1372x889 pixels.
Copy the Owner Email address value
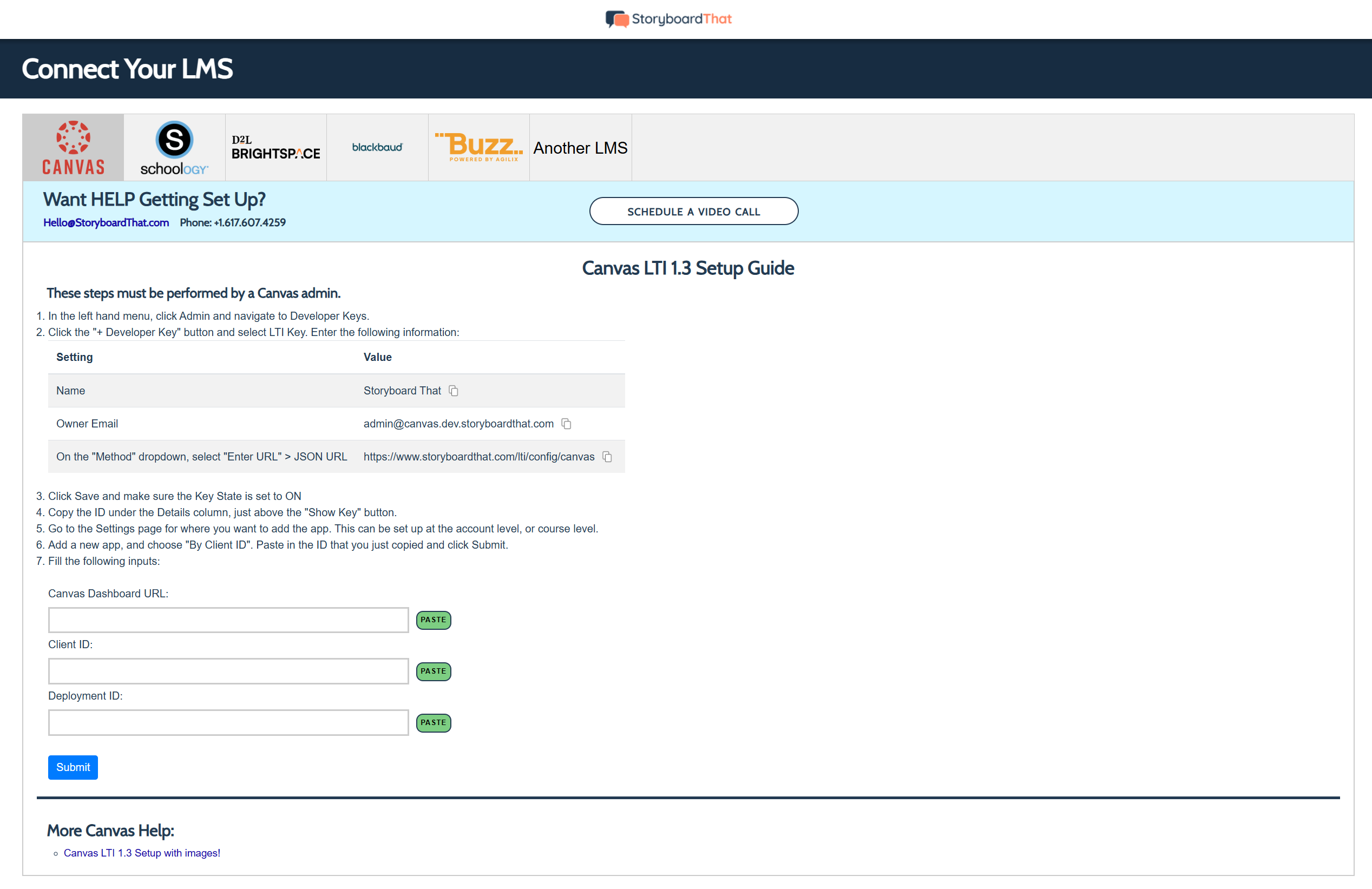(x=567, y=424)
